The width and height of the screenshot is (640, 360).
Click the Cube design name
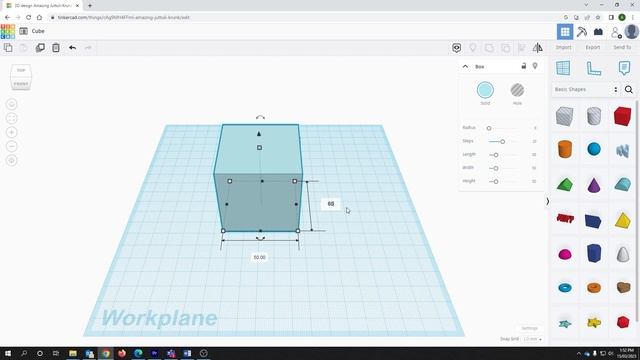(38, 31)
